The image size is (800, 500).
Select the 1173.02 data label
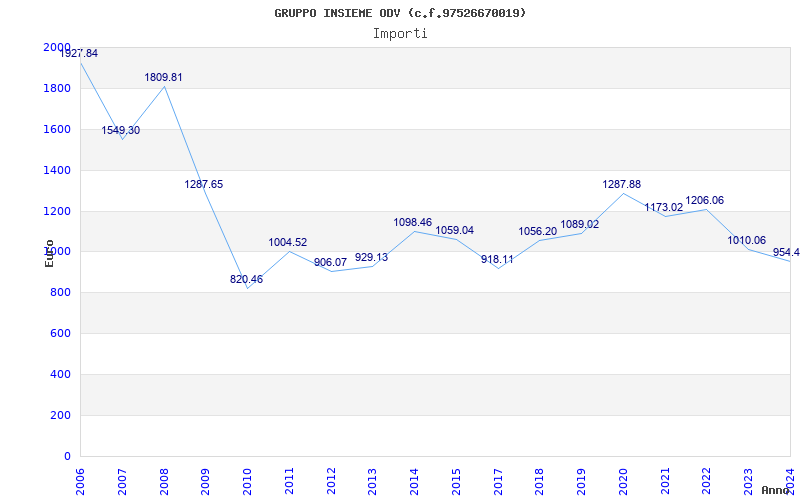pos(663,208)
